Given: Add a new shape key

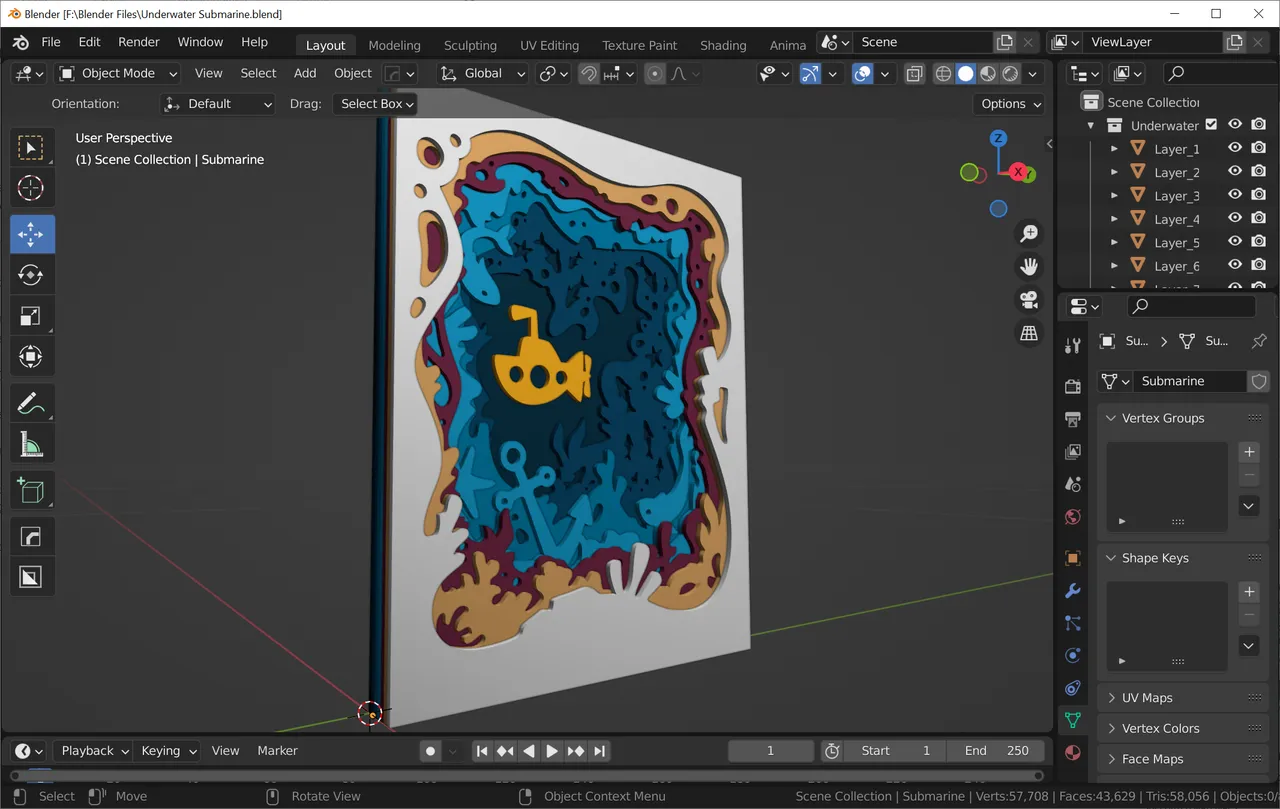Looking at the screenshot, I should click(x=1249, y=592).
